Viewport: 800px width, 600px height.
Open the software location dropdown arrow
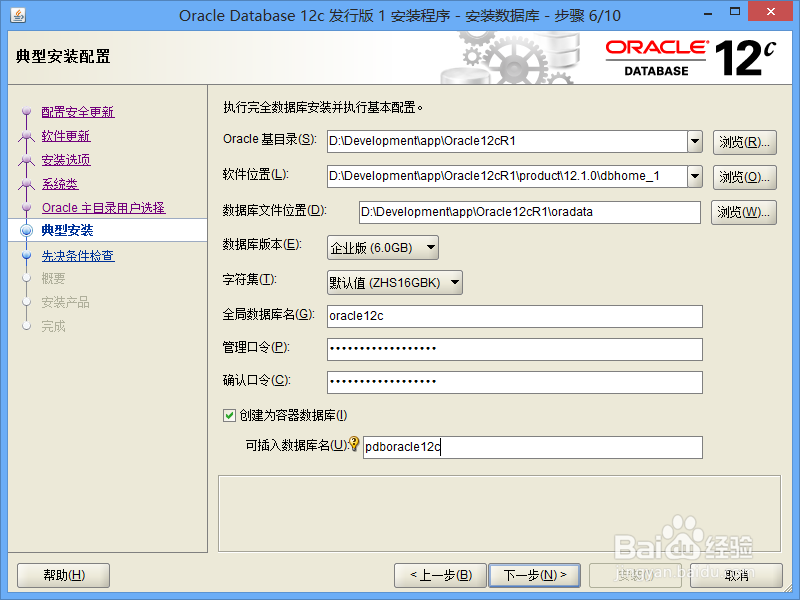tap(694, 177)
